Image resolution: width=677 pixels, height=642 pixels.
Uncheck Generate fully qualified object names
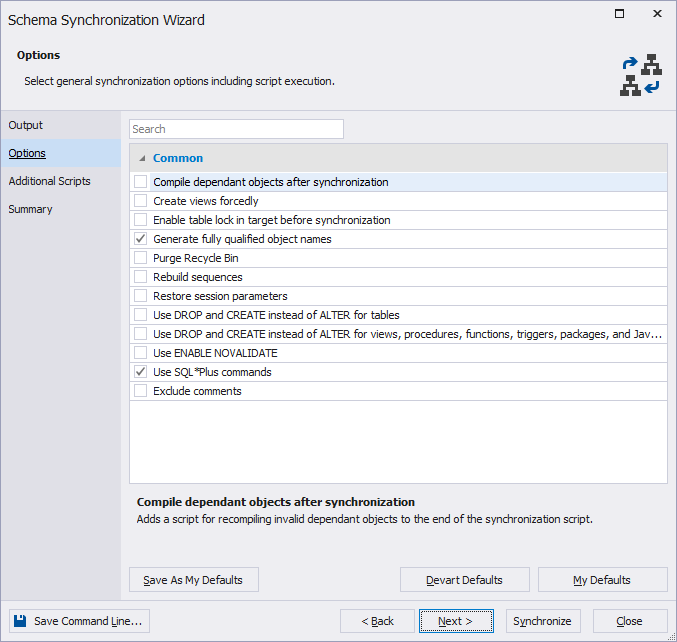140,239
